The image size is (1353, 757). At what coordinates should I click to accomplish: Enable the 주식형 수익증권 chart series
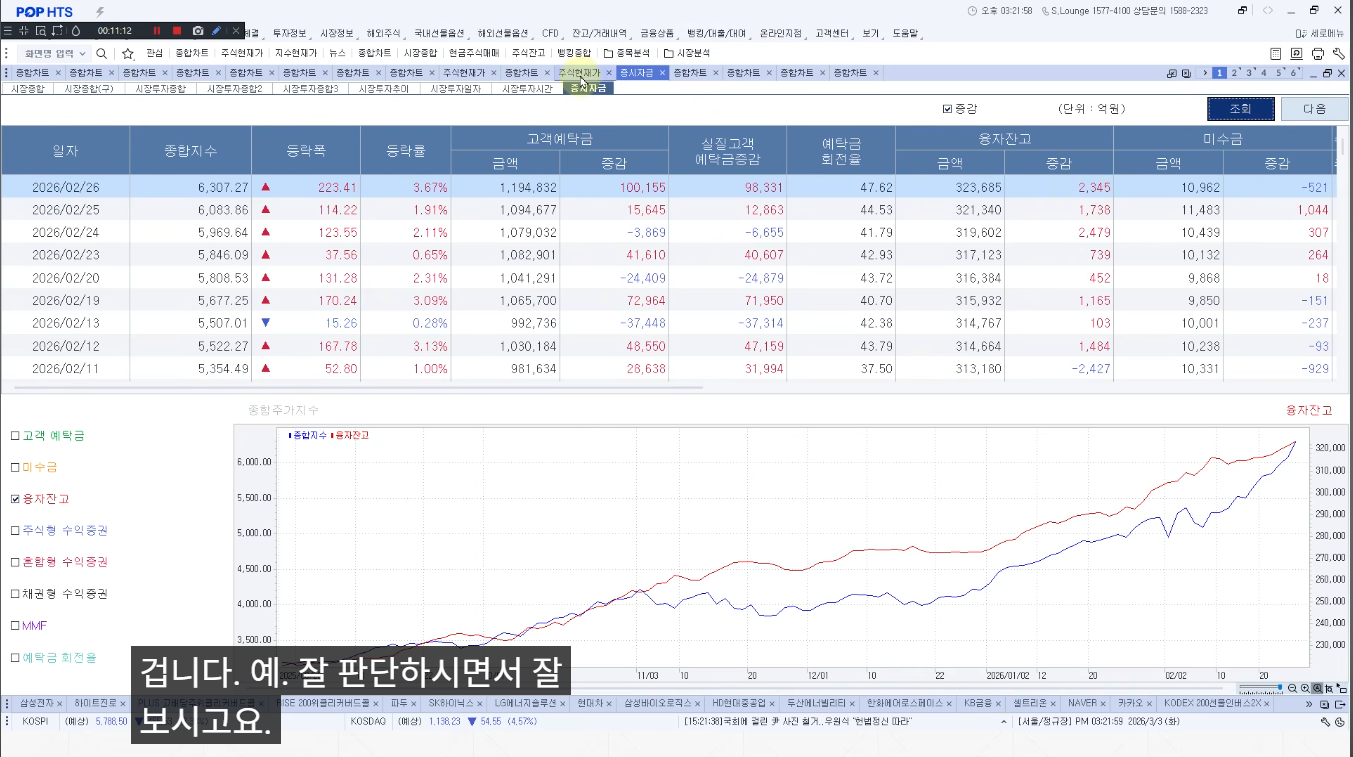(15, 530)
